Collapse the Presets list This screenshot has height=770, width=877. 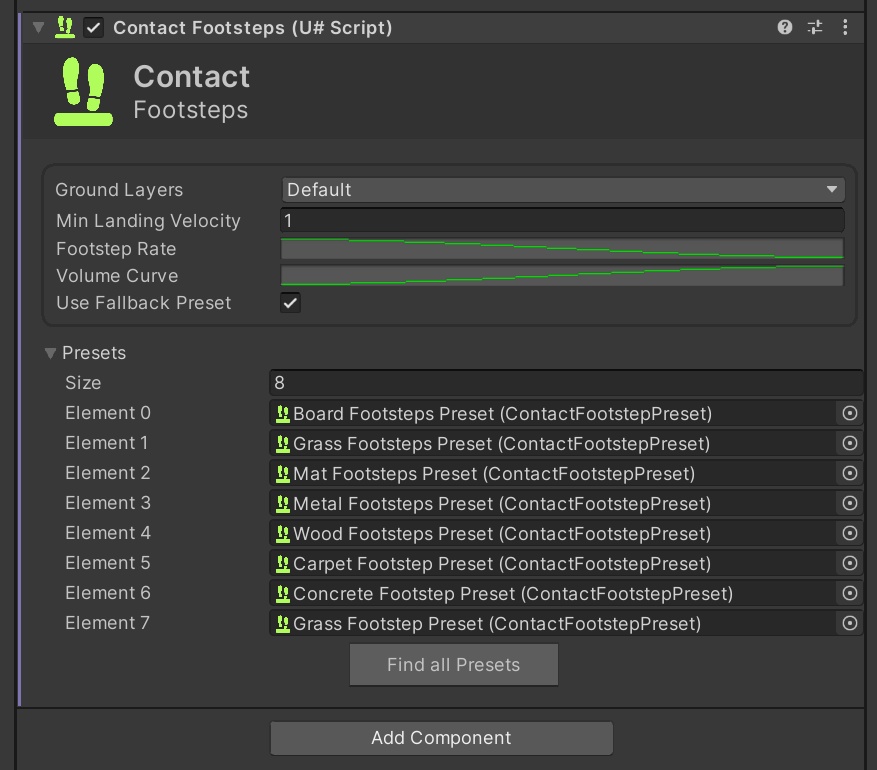51,352
